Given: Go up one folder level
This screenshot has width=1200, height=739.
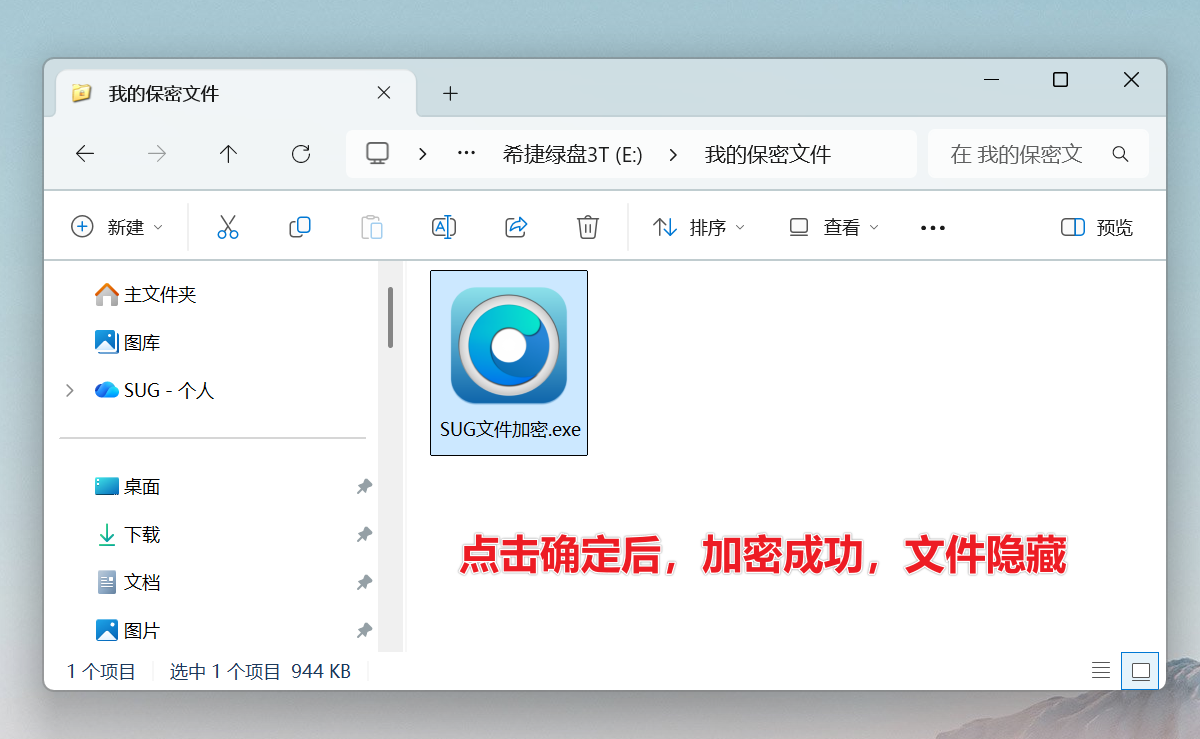Looking at the screenshot, I should coord(228,154).
